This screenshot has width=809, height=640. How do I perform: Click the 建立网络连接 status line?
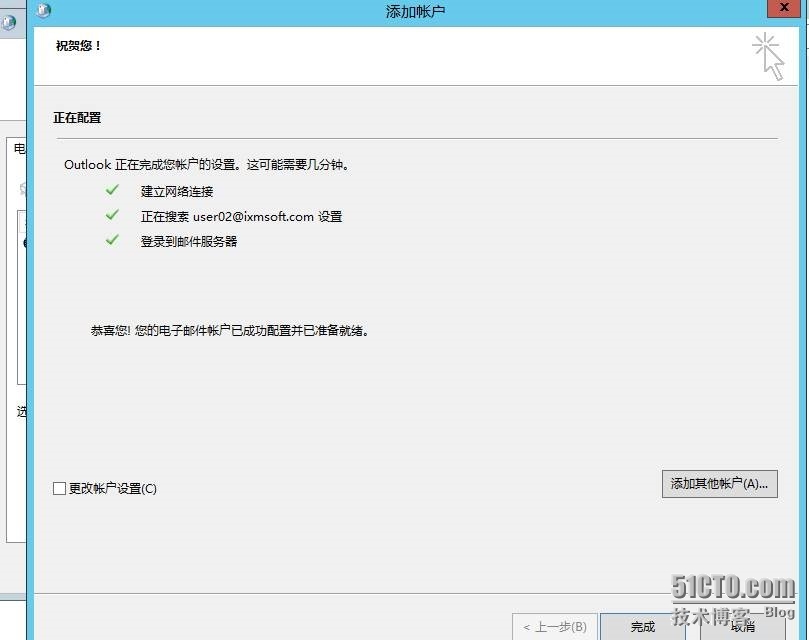[177, 191]
